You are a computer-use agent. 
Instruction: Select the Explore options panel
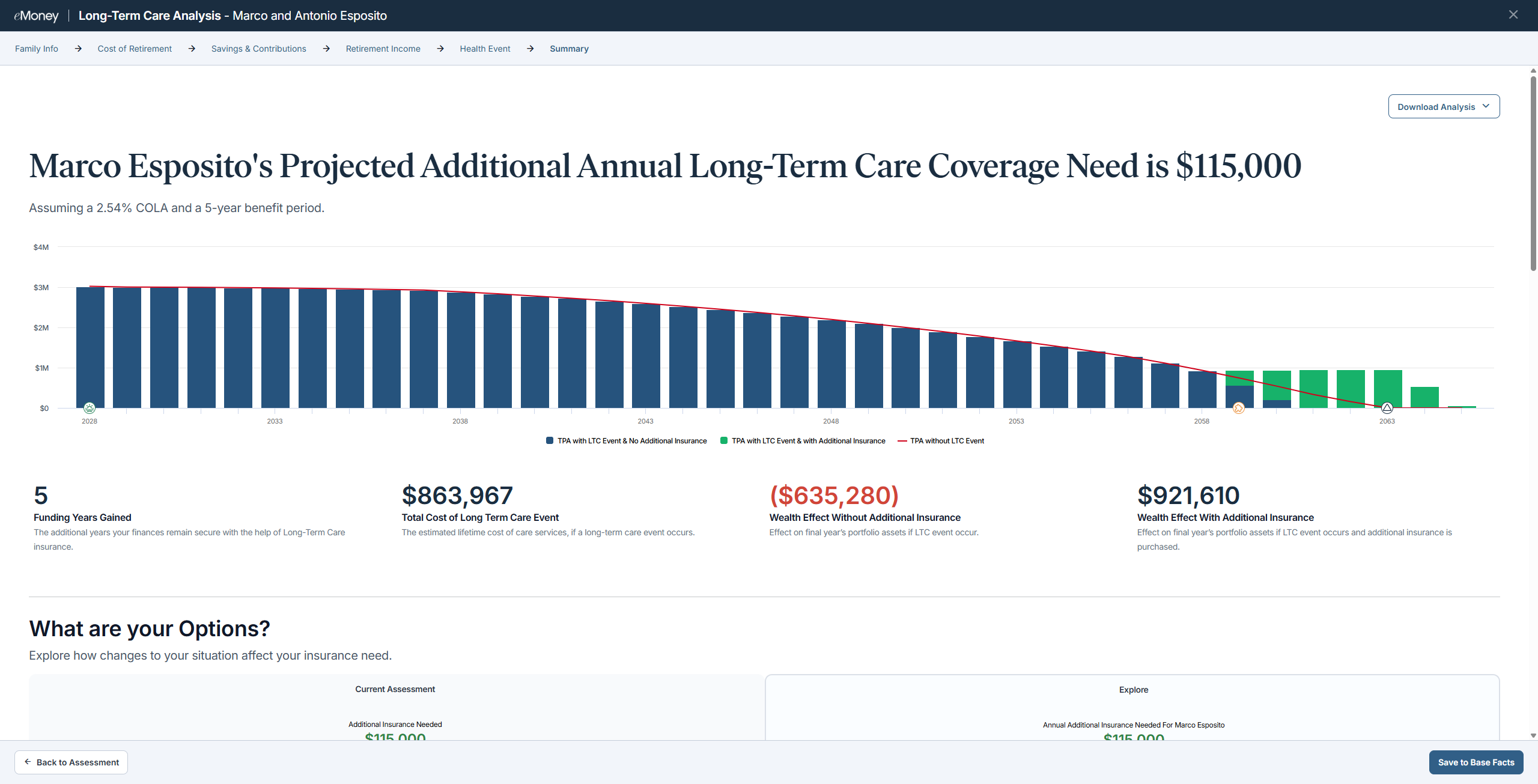[1132, 690]
